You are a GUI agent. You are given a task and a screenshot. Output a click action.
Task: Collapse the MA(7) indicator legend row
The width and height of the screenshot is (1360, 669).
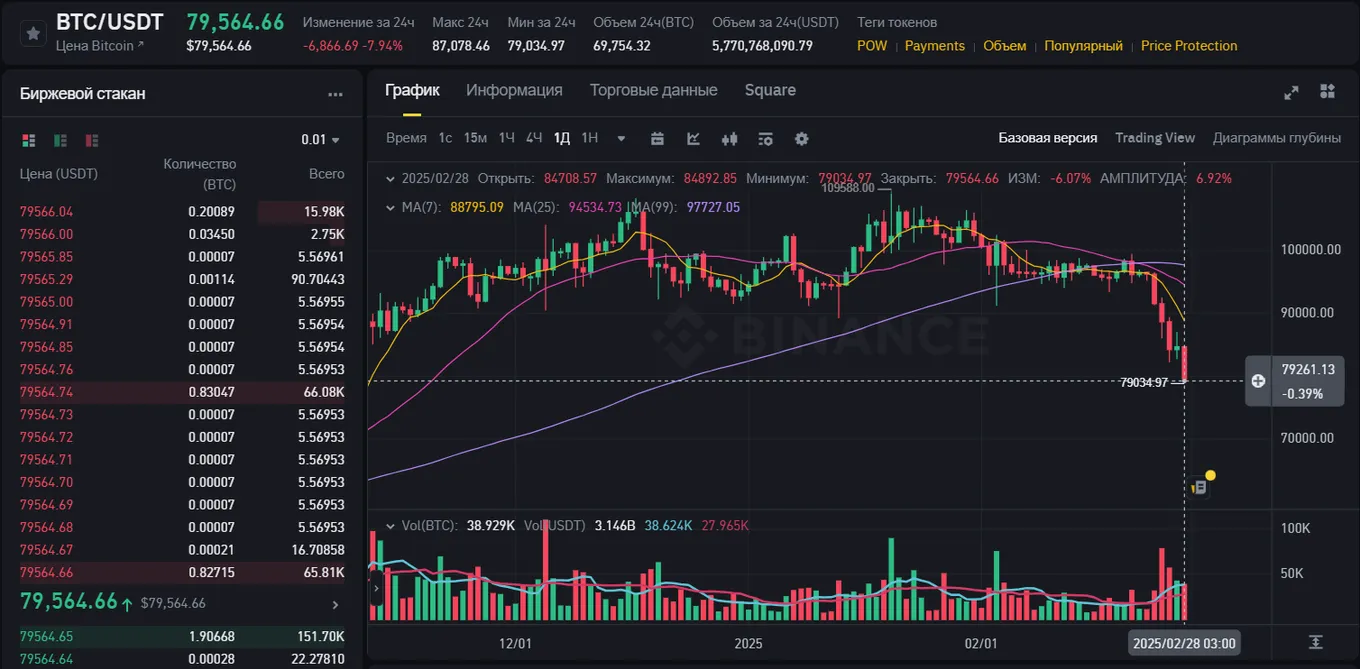[x=391, y=207]
